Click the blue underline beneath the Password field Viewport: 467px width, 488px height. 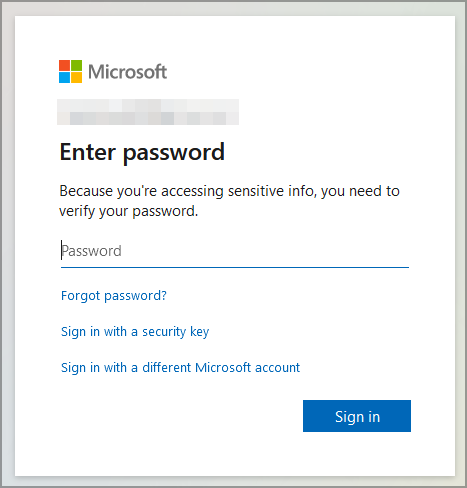point(235,267)
